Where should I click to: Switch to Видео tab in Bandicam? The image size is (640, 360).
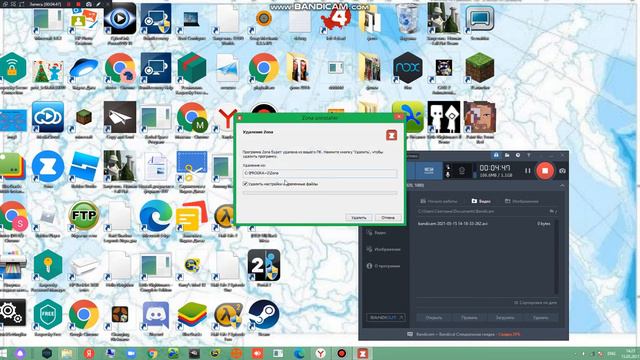click(481, 201)
